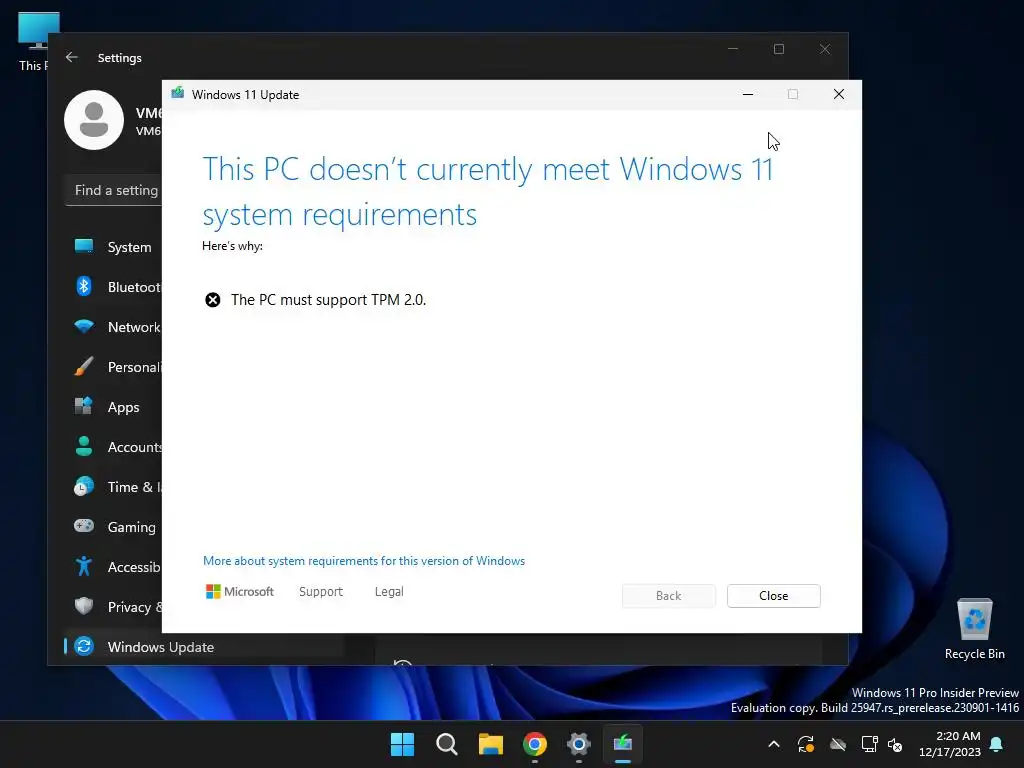Click the muted volume tray icon

tap(895, 744)
